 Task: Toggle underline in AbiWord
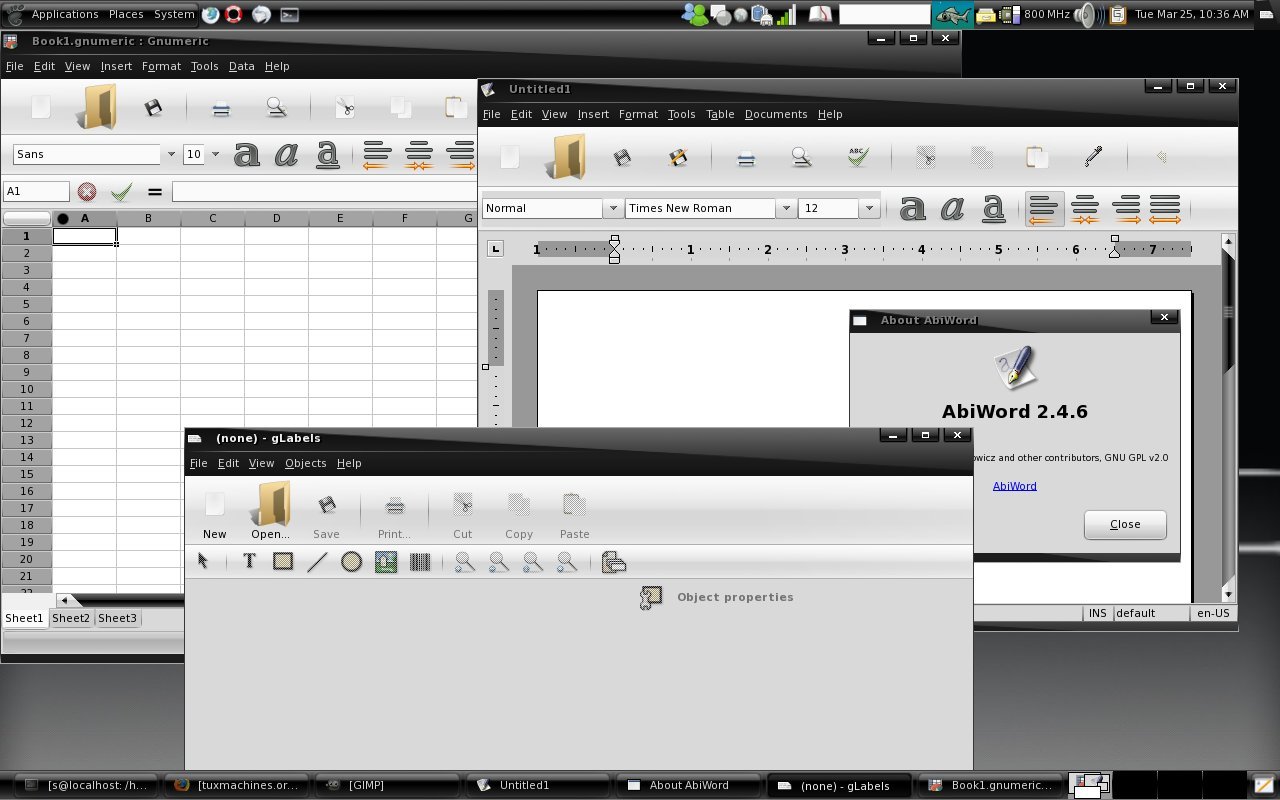[993, 208]
